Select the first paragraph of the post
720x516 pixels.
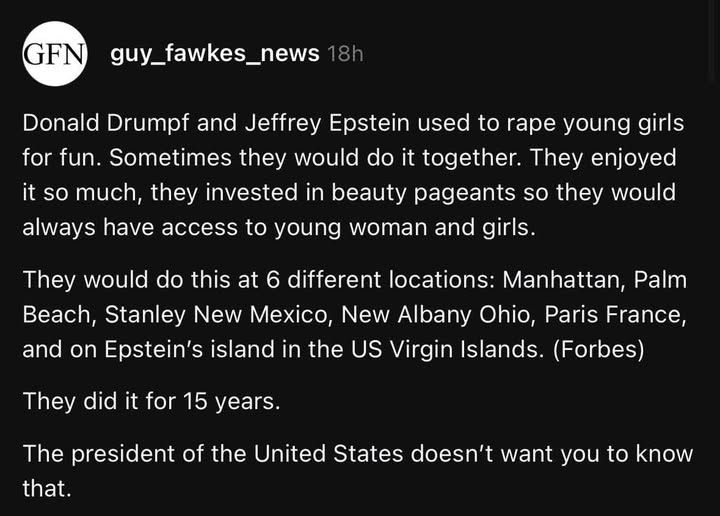[x=353, y=175]
